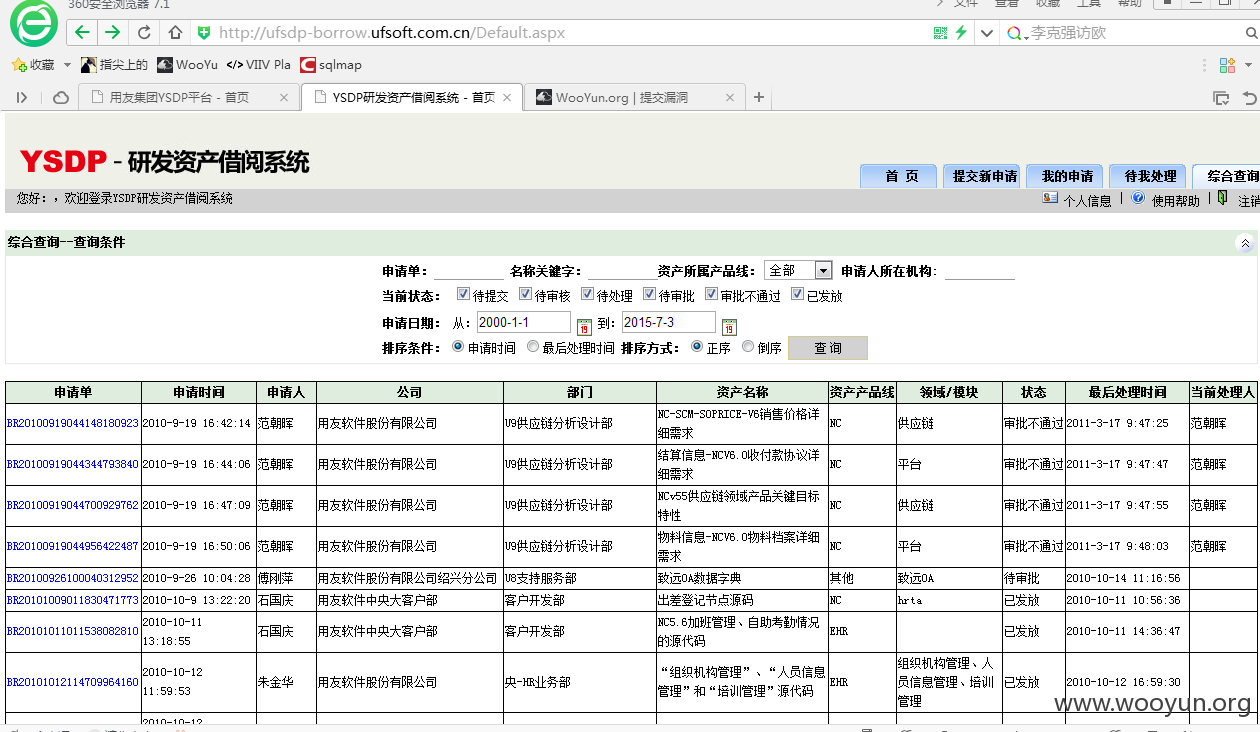The width and height of the screenshot is (1260, 732).
Task: Open the 待我处理 navigation tab
Action: (x=1150, y=176)
